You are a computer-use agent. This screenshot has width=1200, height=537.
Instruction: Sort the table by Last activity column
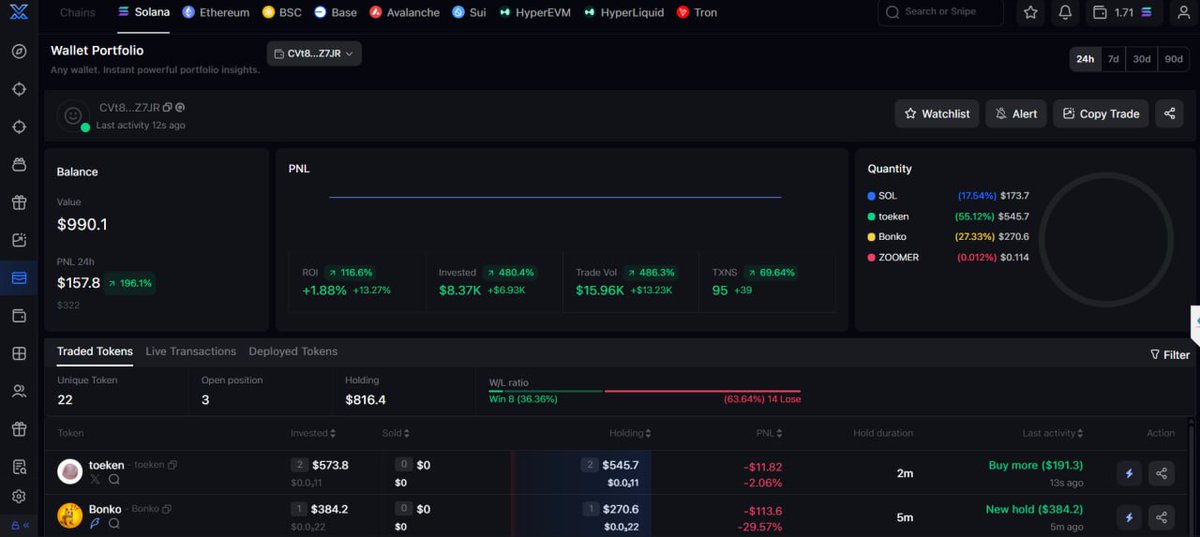1052,433
